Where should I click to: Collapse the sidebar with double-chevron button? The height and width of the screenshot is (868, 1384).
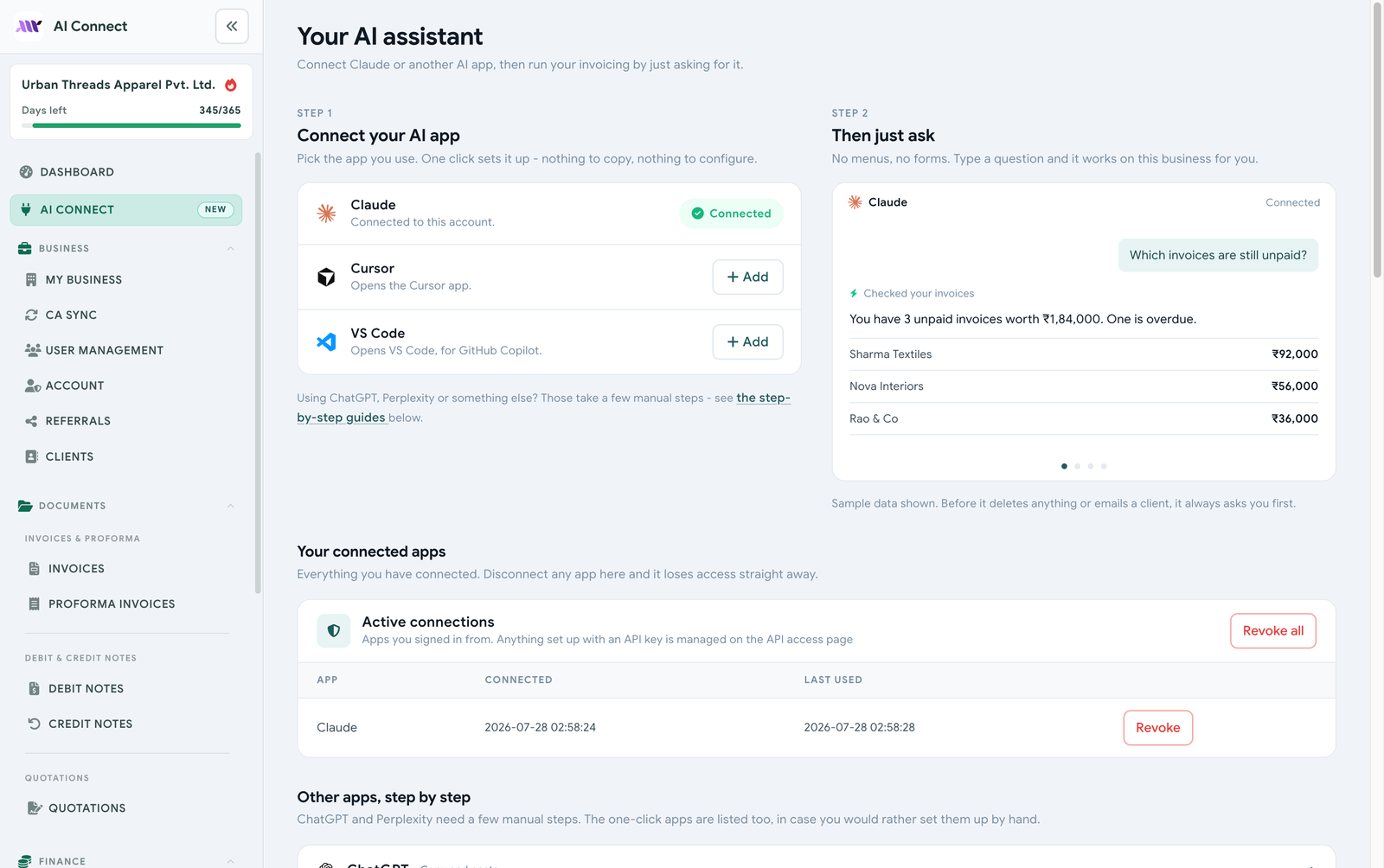pos(232,26)
